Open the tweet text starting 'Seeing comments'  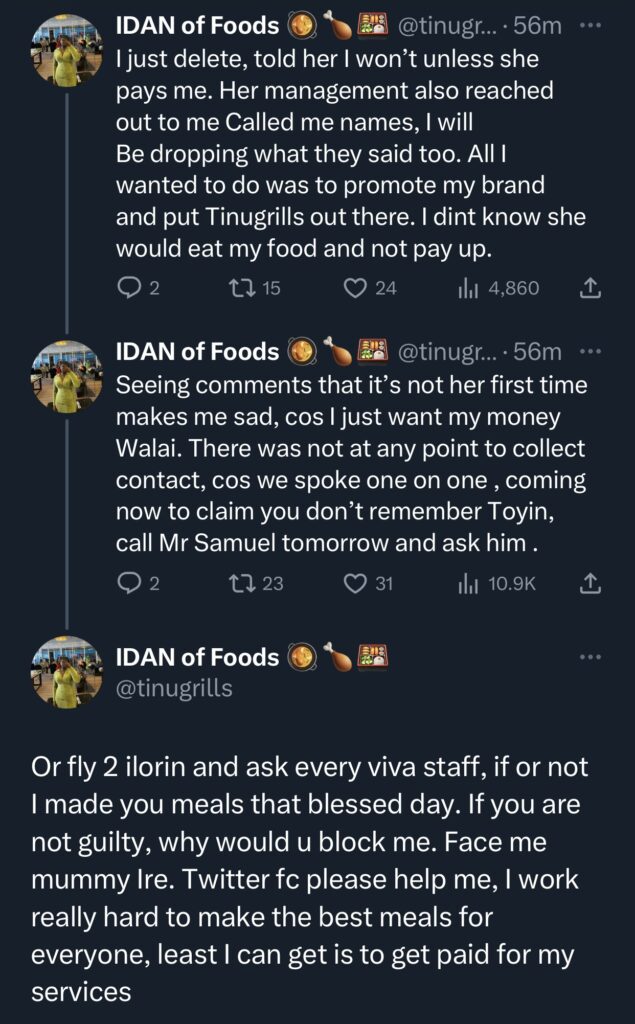[x=350, y=452]
